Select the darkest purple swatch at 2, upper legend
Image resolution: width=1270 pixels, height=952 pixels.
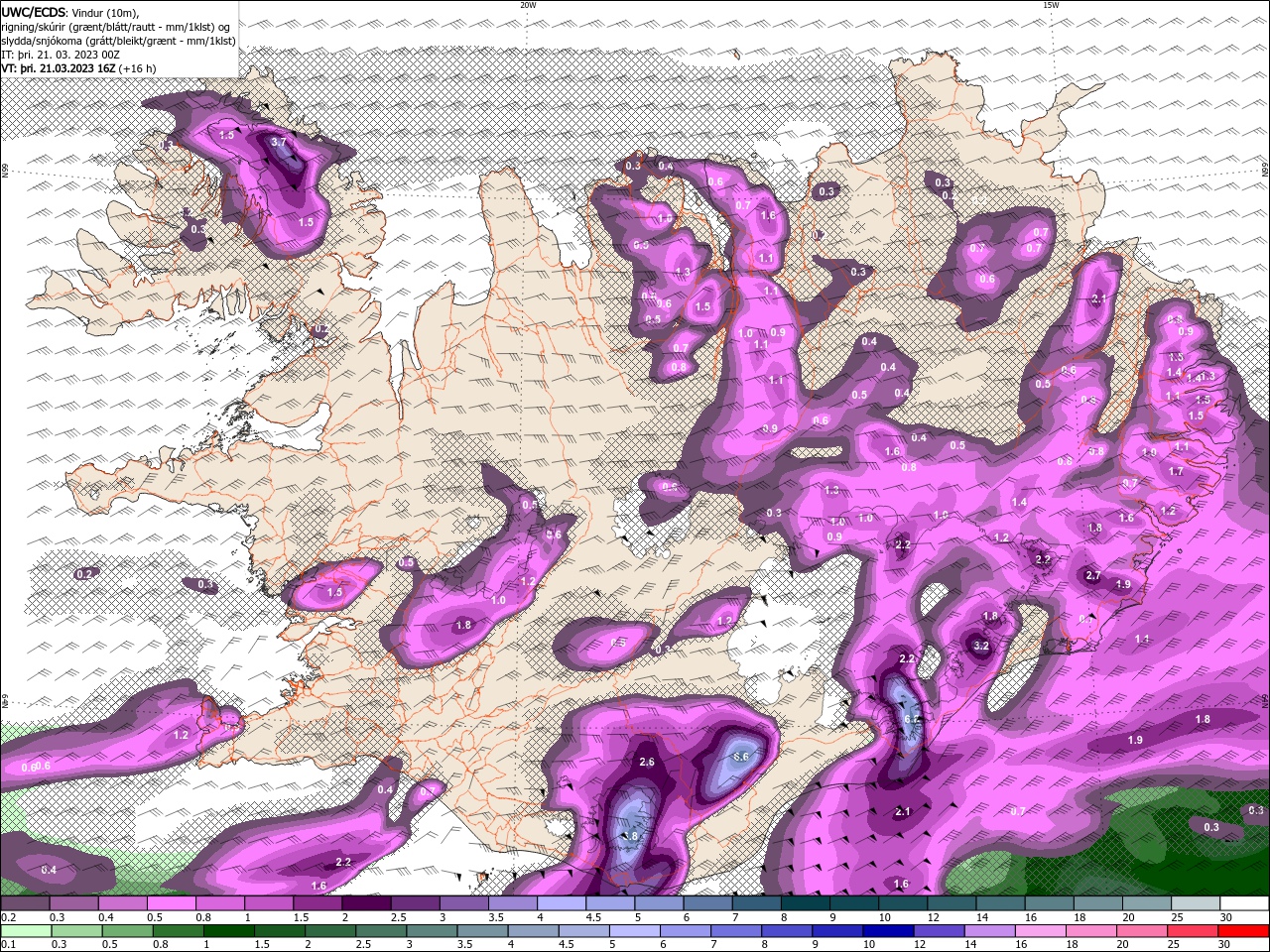point(365,903)
